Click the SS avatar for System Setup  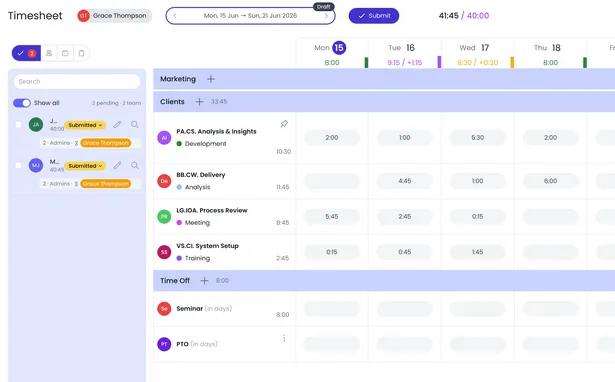pos(164,252)
